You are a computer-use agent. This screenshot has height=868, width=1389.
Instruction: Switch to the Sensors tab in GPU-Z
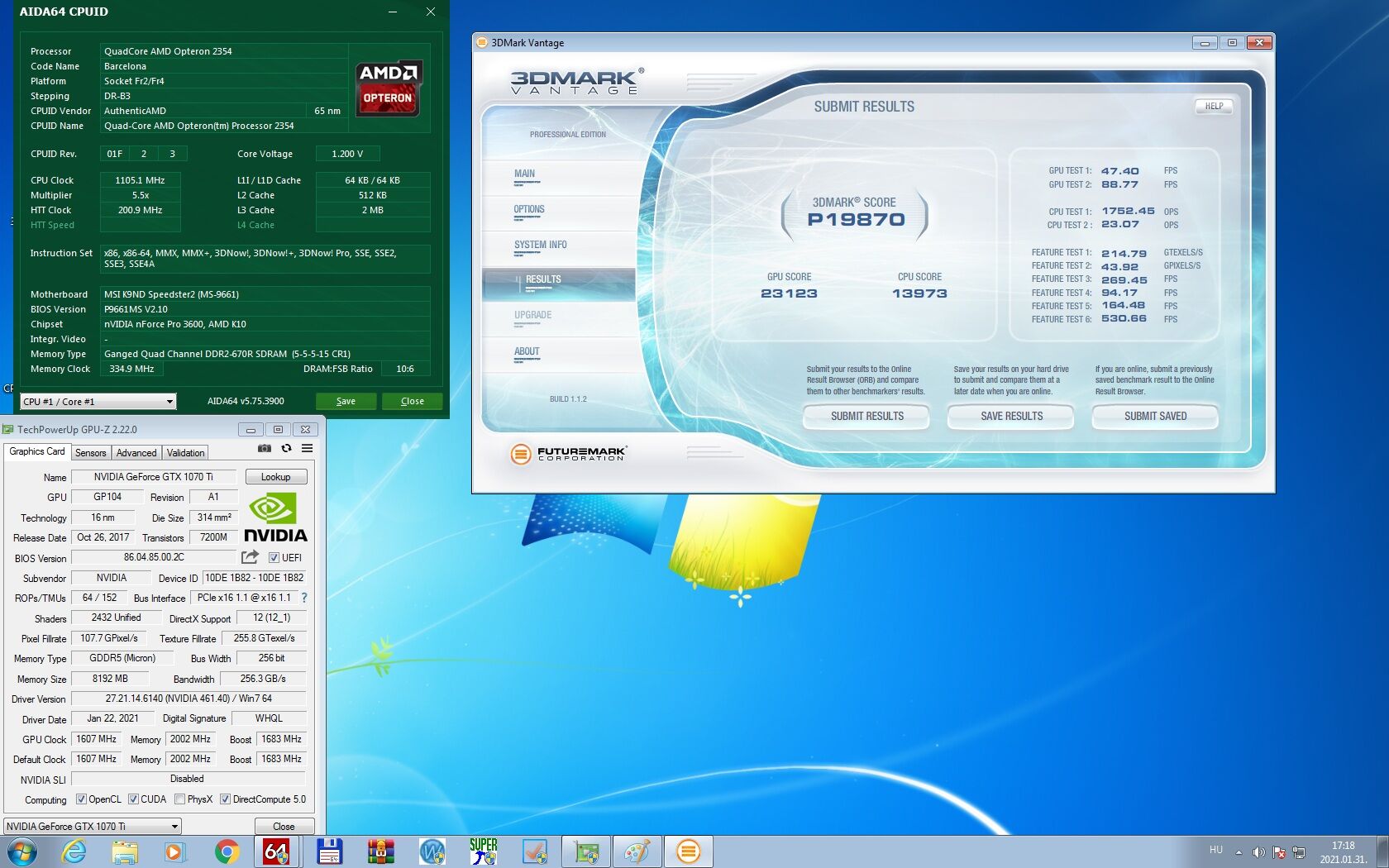[x=90, y=453]
